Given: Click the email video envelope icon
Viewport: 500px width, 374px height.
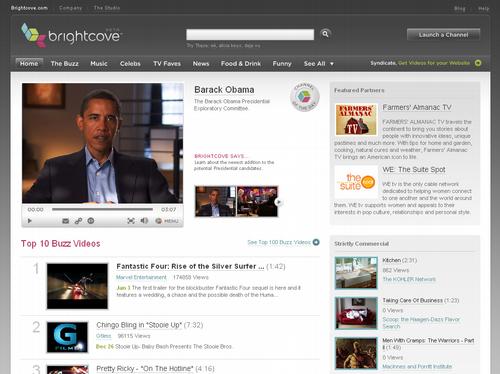Looking at the screenshot, I should (66, 221).
